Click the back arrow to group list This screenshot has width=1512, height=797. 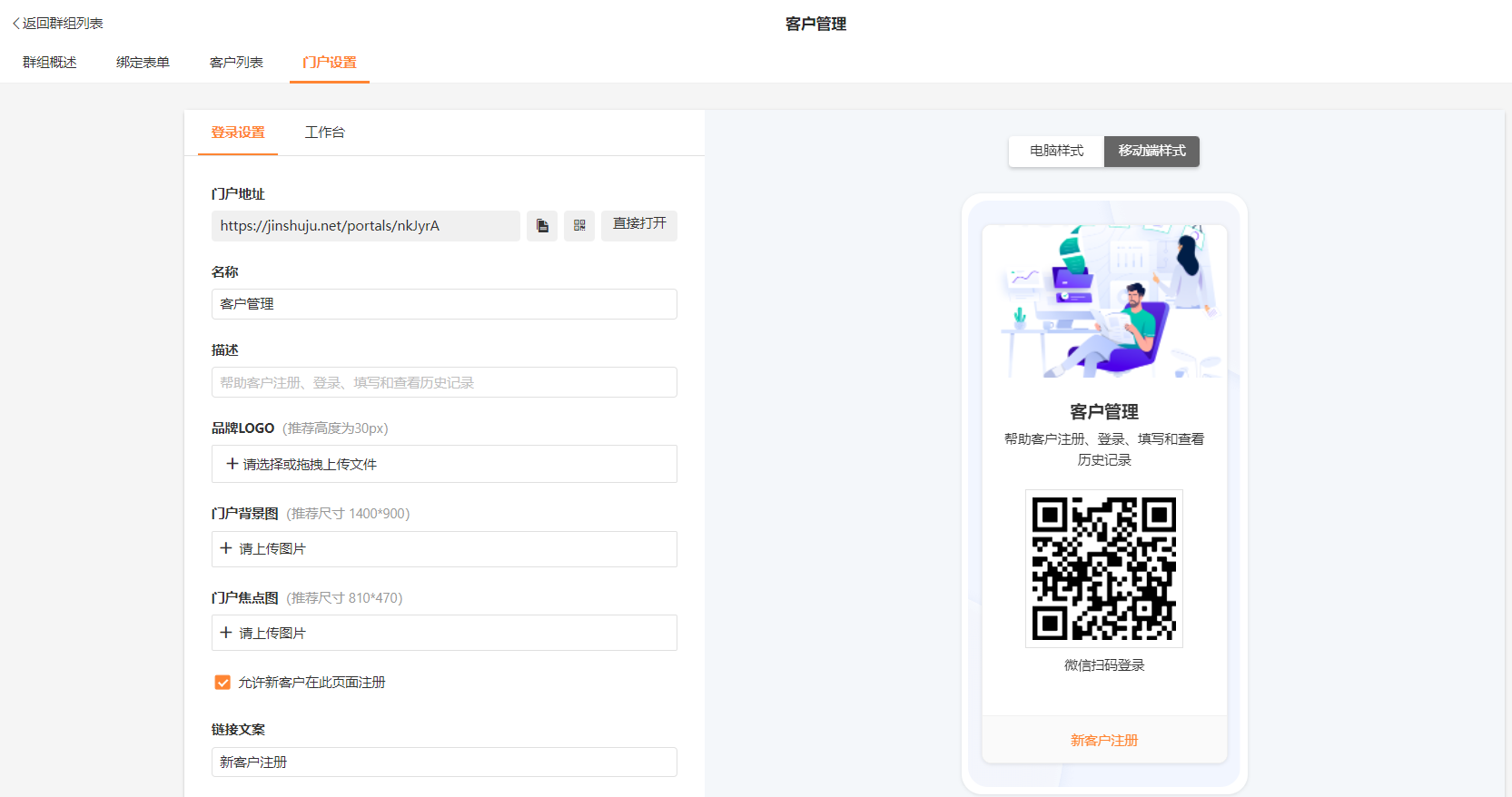(x=15, y=24)
